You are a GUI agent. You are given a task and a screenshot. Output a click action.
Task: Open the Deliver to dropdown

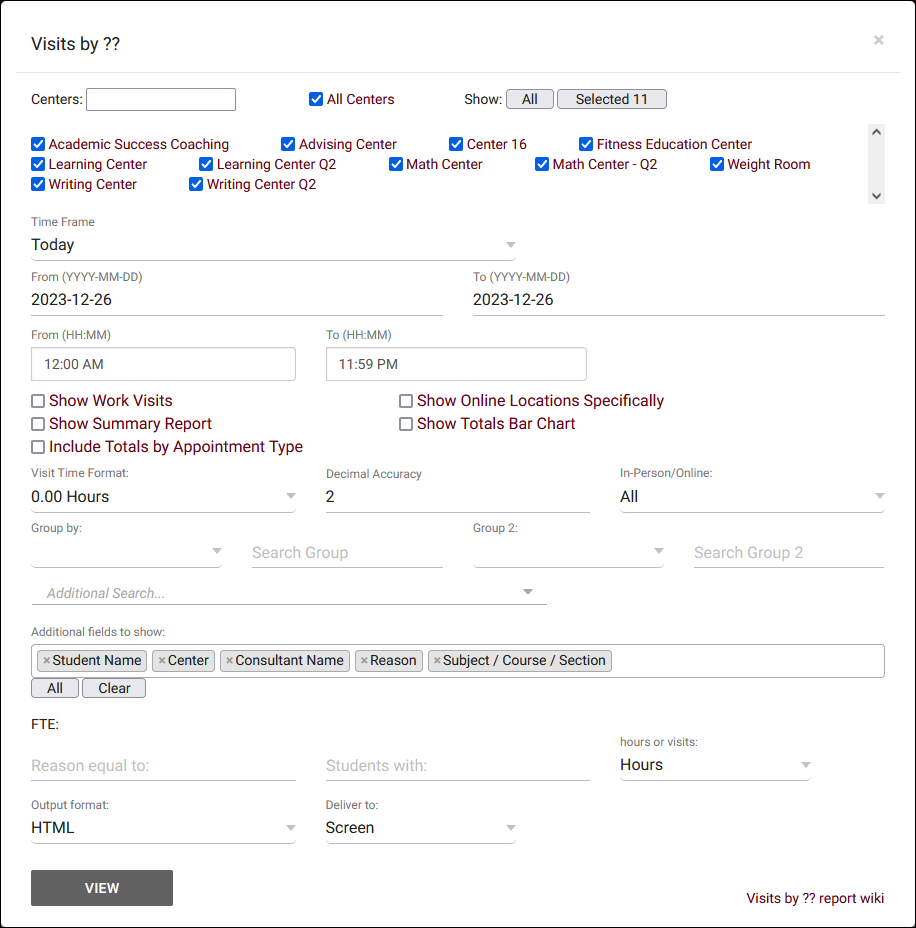click(x=420, y=828)
